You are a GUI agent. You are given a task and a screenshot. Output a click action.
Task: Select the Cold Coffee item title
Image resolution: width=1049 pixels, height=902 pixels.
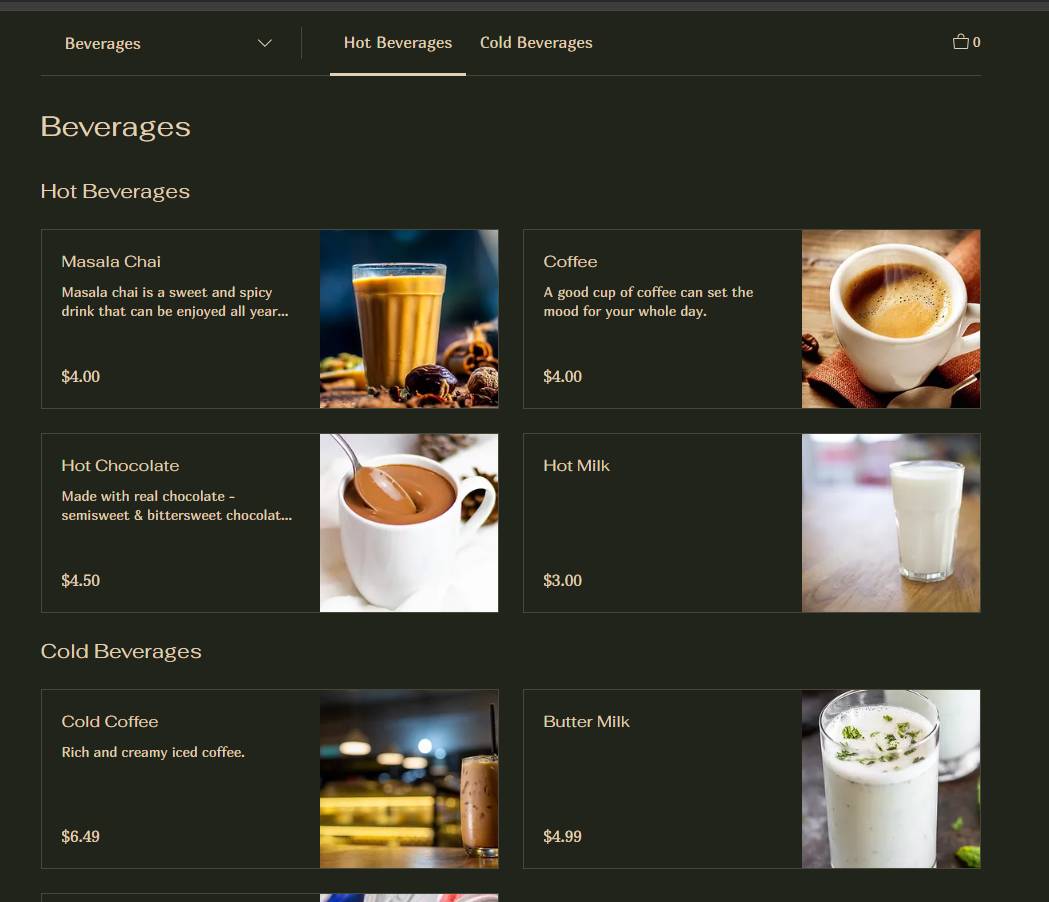coord(110,721)
